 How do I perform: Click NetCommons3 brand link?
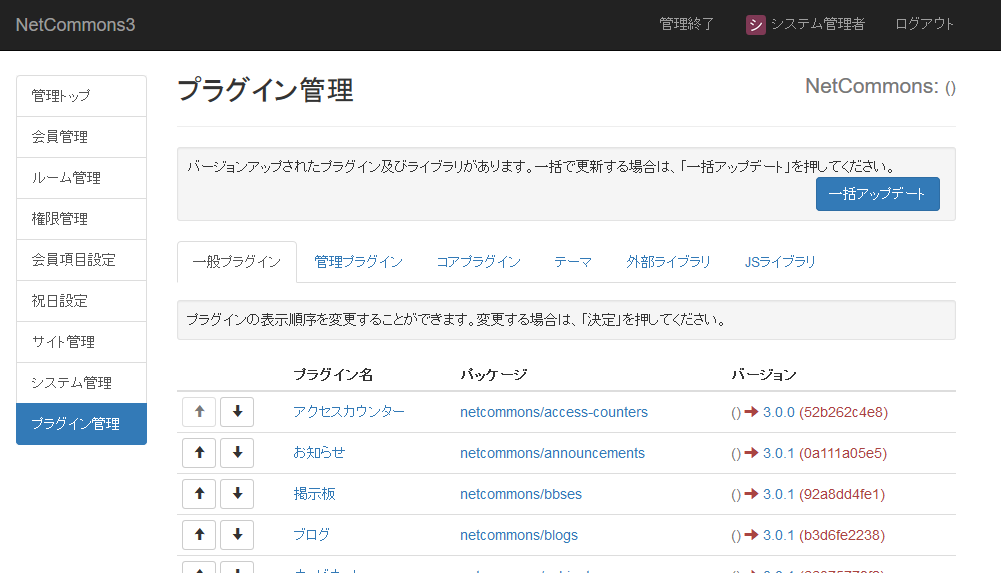[75, 25]
